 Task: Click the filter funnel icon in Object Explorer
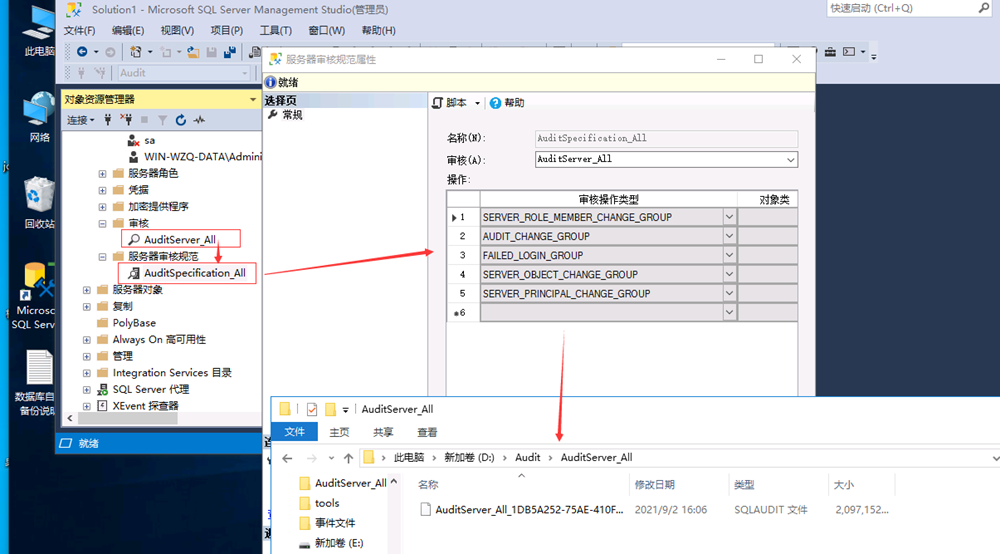click(162, 120)
